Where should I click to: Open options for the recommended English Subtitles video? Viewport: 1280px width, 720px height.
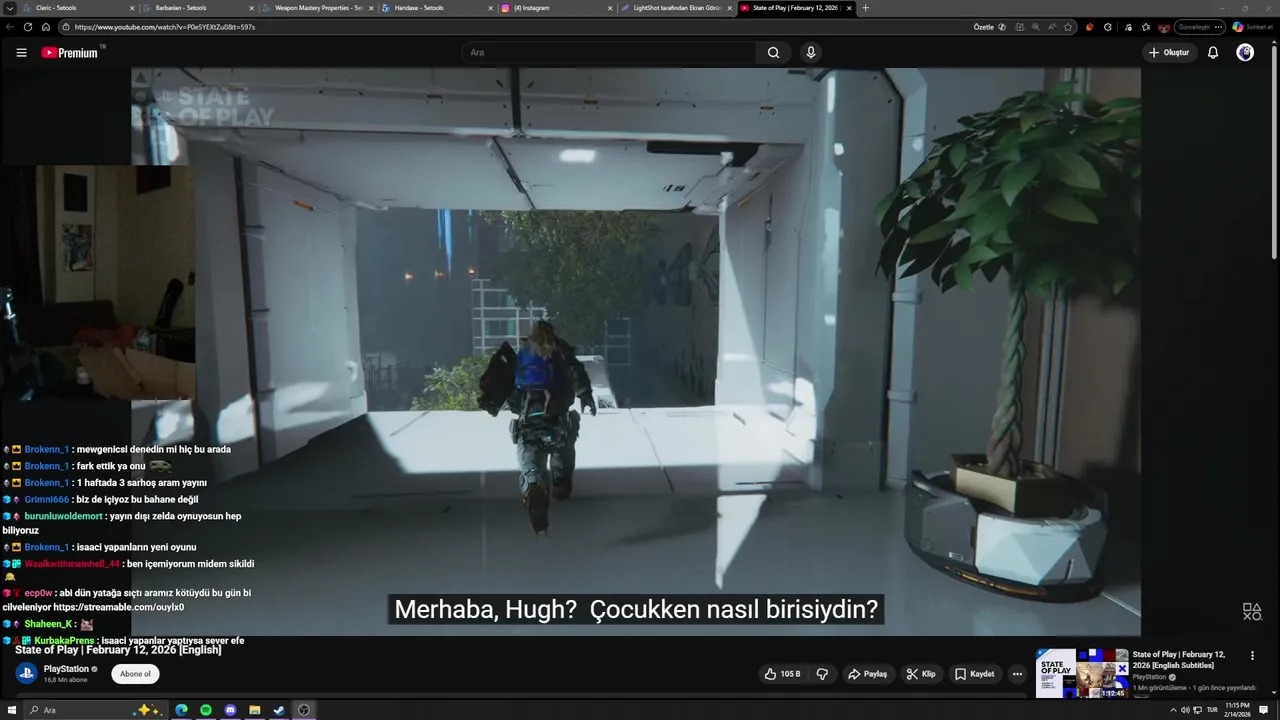(1252, 656)
